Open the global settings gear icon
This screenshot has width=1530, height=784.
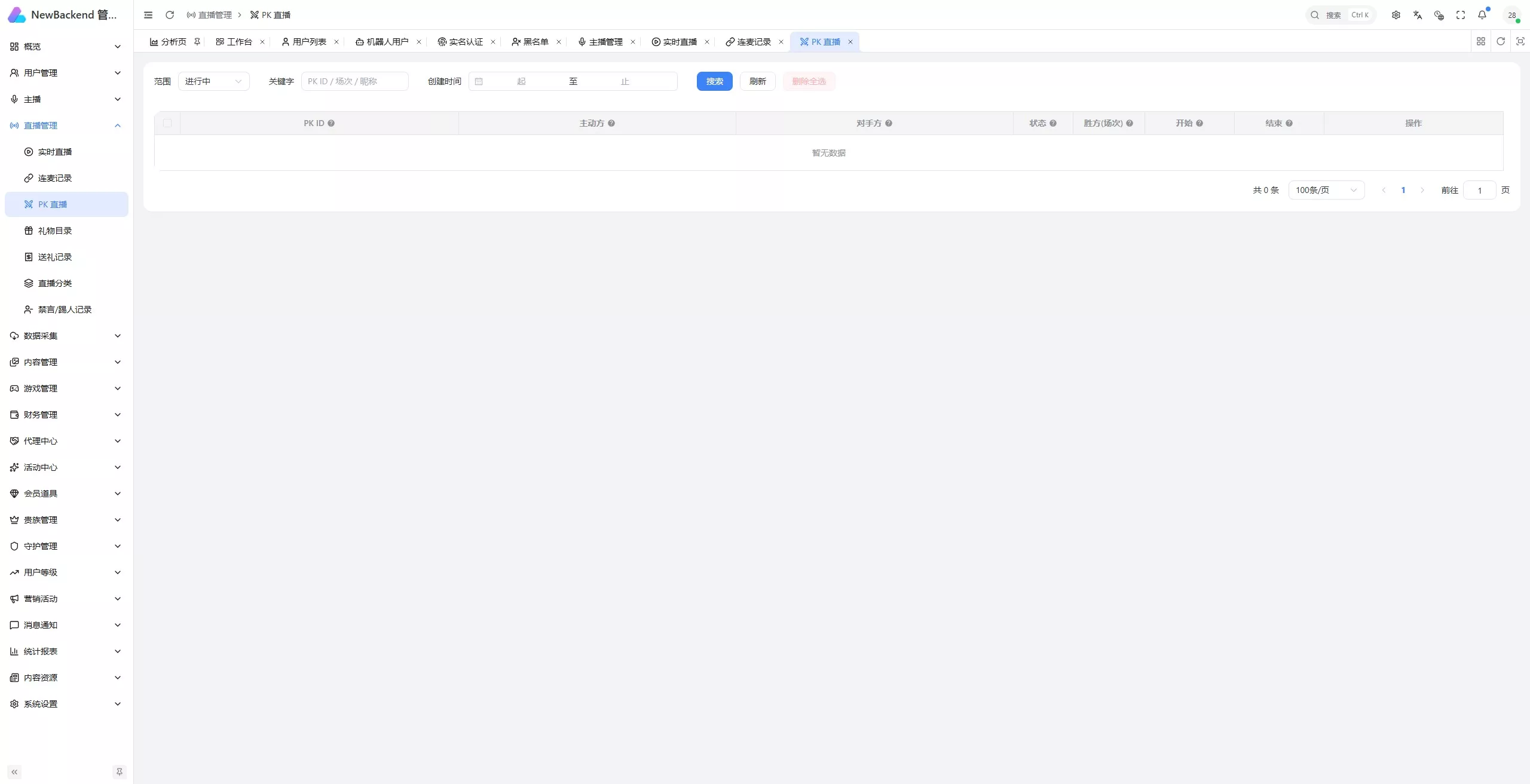click(1396, 15)
